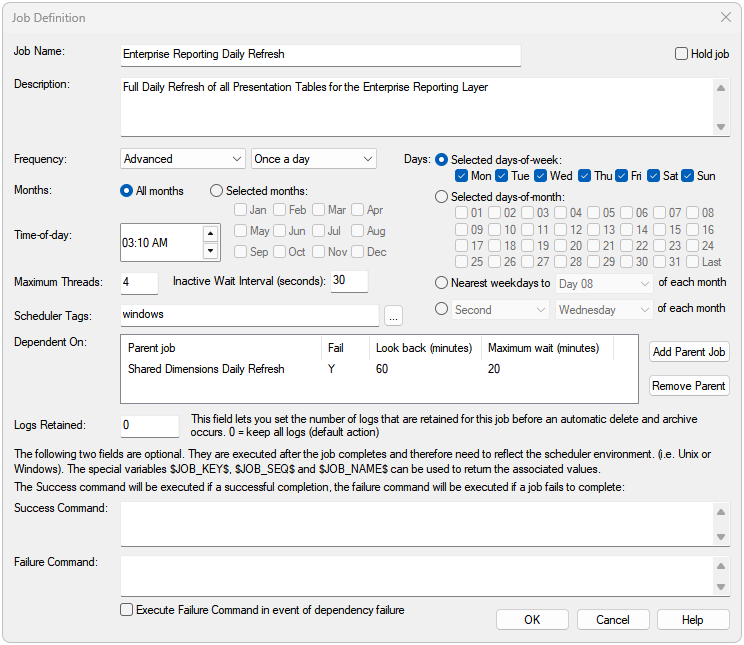
Task: Toggle Execute Failure Command on dependency failure
Action: click(x=127, y=609)
